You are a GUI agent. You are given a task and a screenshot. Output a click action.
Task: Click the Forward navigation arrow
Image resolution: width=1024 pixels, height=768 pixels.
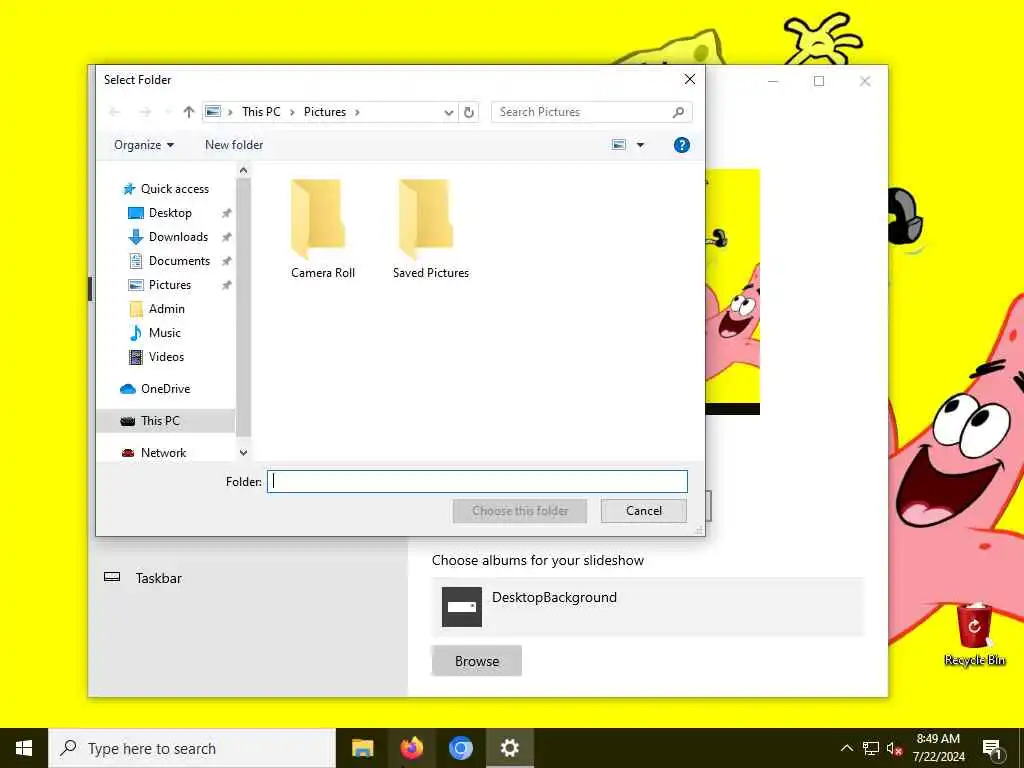click(x=145, y=112)
